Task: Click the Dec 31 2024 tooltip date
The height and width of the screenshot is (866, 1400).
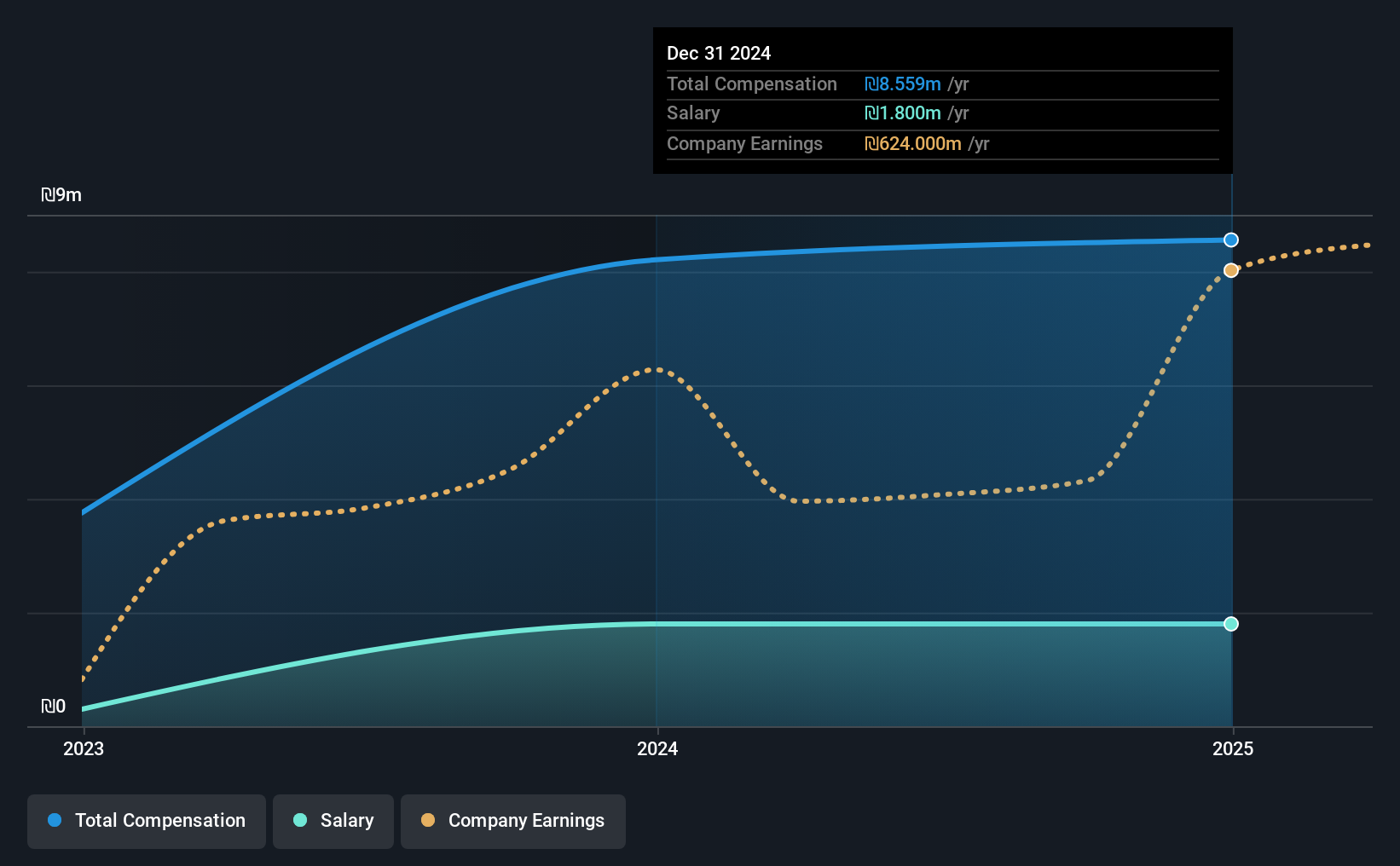Action: point(719,54)
